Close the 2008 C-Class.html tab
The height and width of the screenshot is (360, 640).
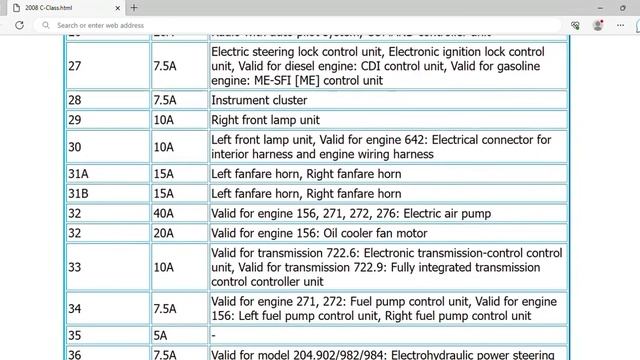click(x=118, y=8)
